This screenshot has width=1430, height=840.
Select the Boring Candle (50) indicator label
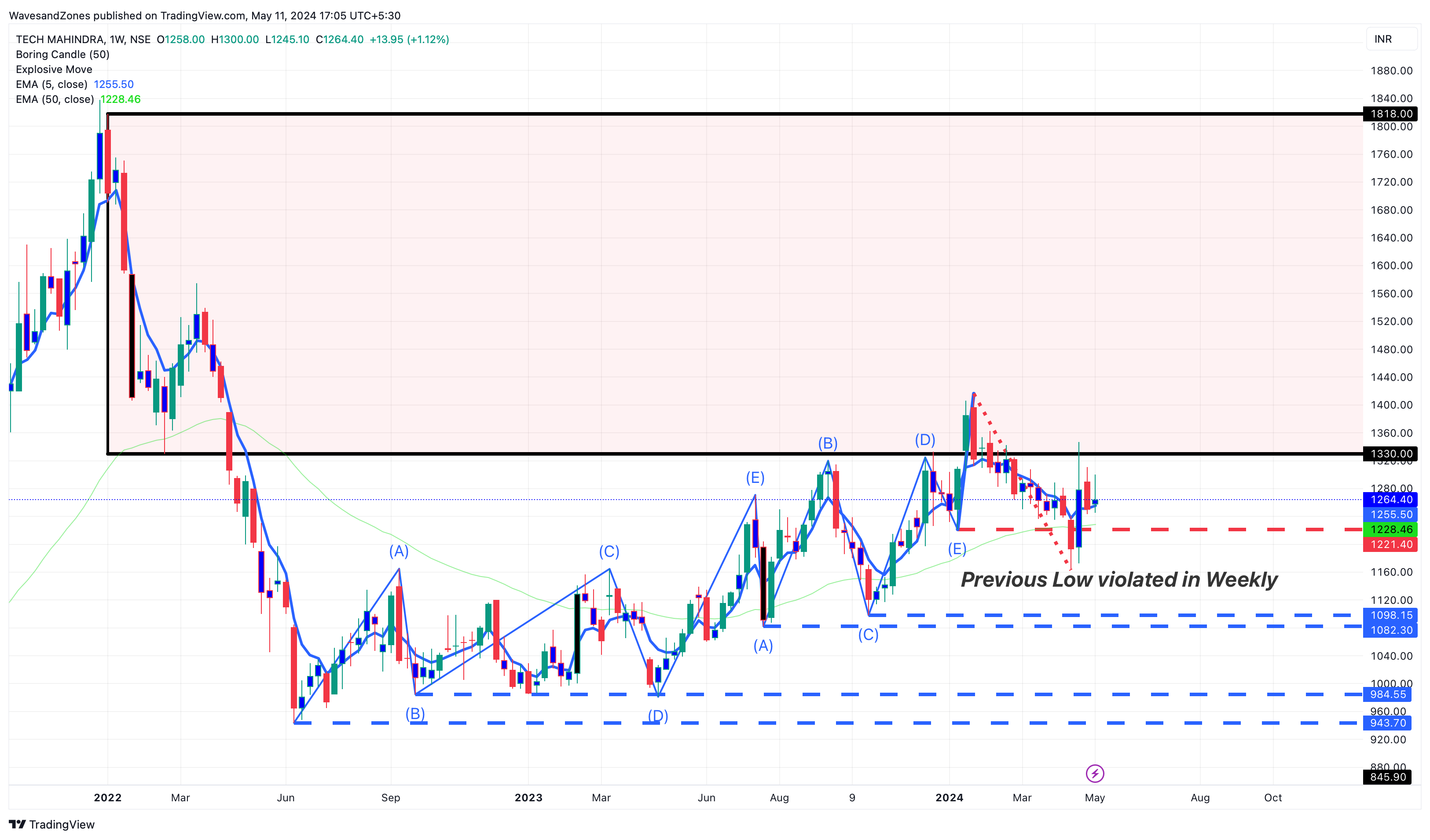pyautogui.click(x=62, y=55)
